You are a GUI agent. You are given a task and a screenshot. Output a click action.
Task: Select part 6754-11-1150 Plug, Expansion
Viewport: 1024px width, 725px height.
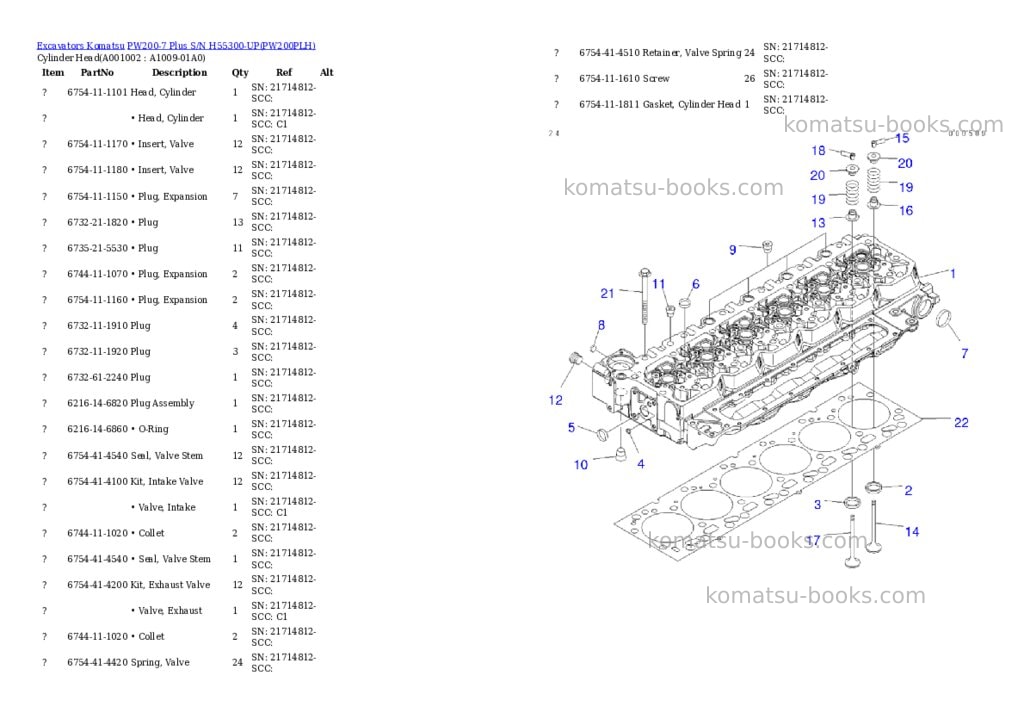137,196
